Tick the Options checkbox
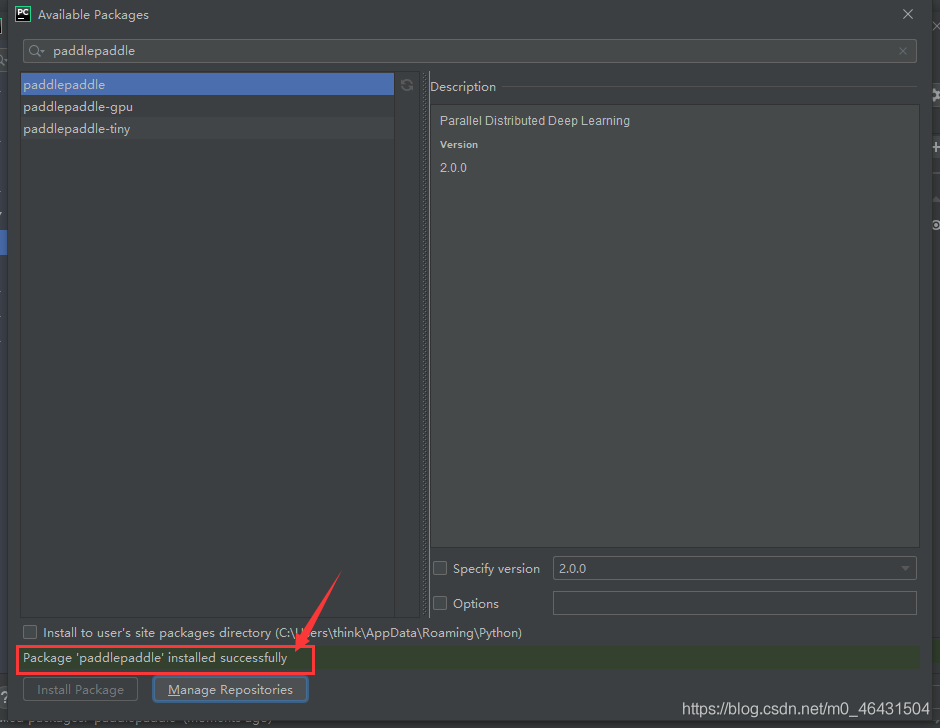This screenshot has width=940, height=728. click(x=440, y=604)
